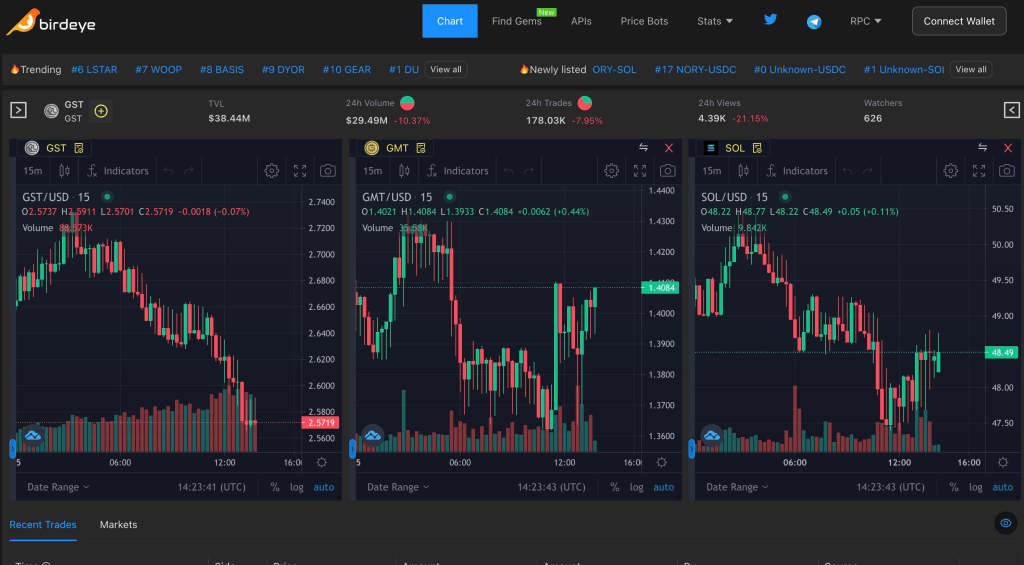The width and height of the screenshot is (1024, 565).
Task: Open the Date Range dropdown on the GST chart
Action: click(58, 487)
